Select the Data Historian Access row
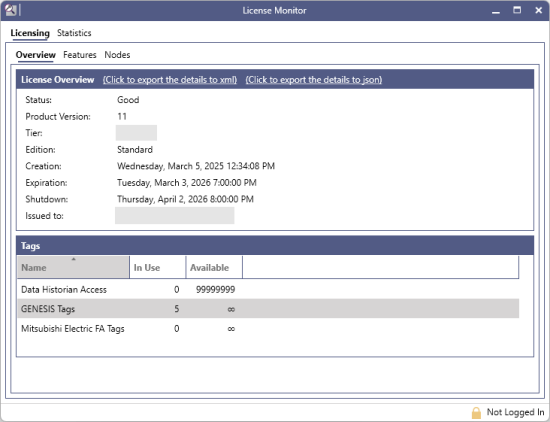The width and height of the screenshot is (550, 422). click(268, 290)
